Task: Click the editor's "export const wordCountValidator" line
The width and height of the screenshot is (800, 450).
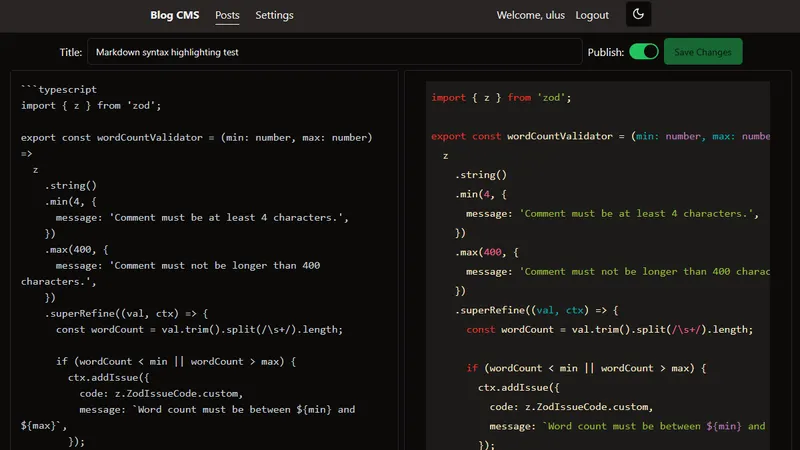Action: pyautogui.click(x=196, y=138)
